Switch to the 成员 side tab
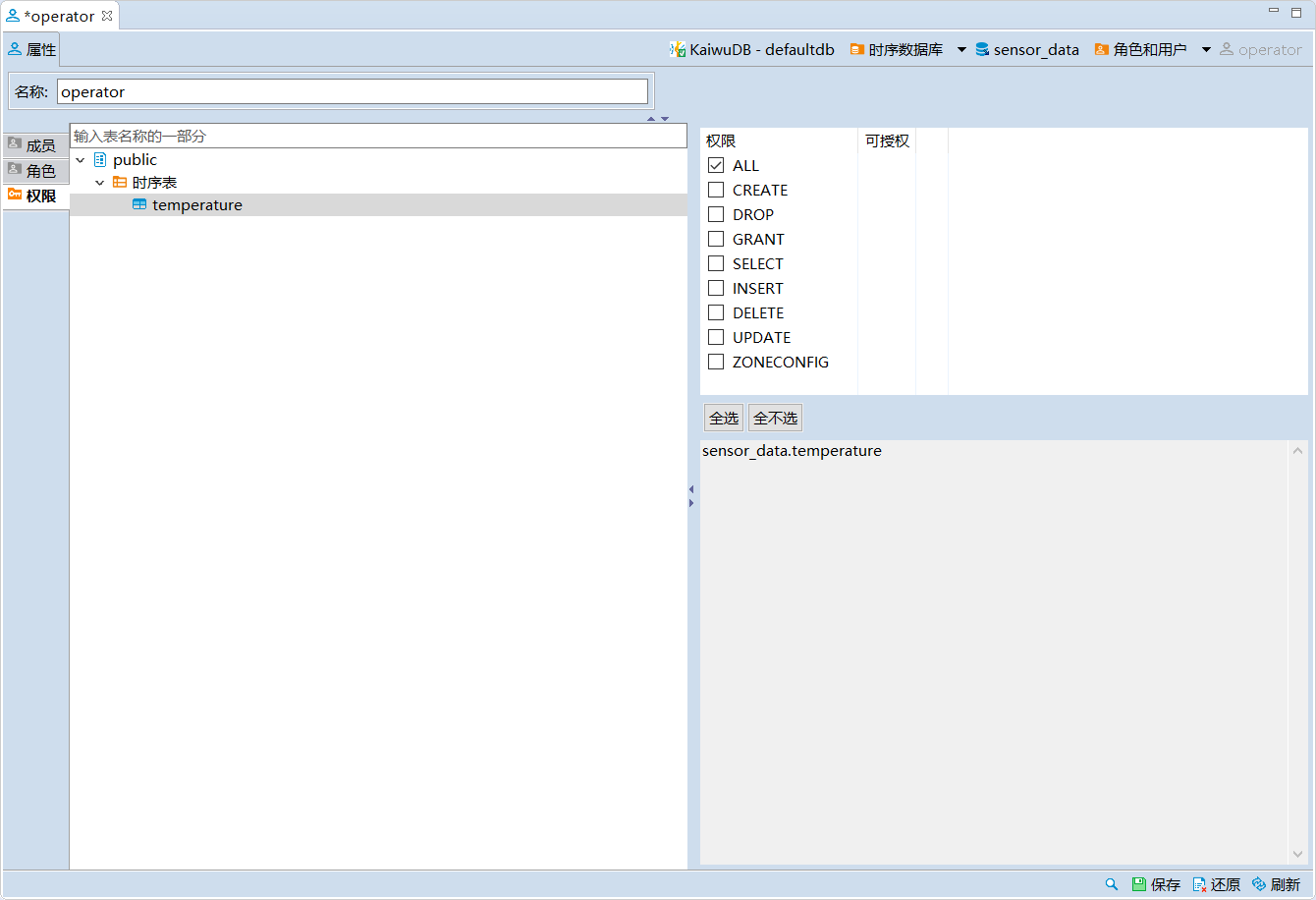The height and width of the screenshot is (900, 1316). (x=35, y=145)
